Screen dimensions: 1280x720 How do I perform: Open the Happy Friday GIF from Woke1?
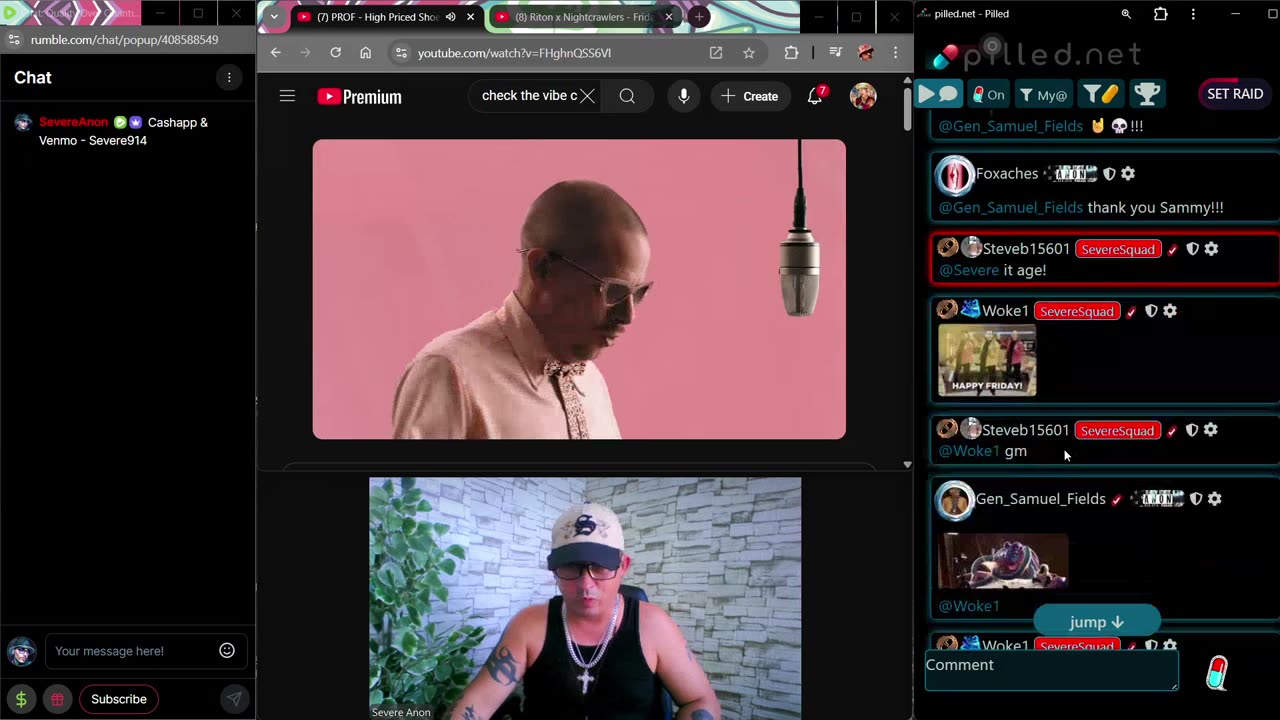point(987,361)
